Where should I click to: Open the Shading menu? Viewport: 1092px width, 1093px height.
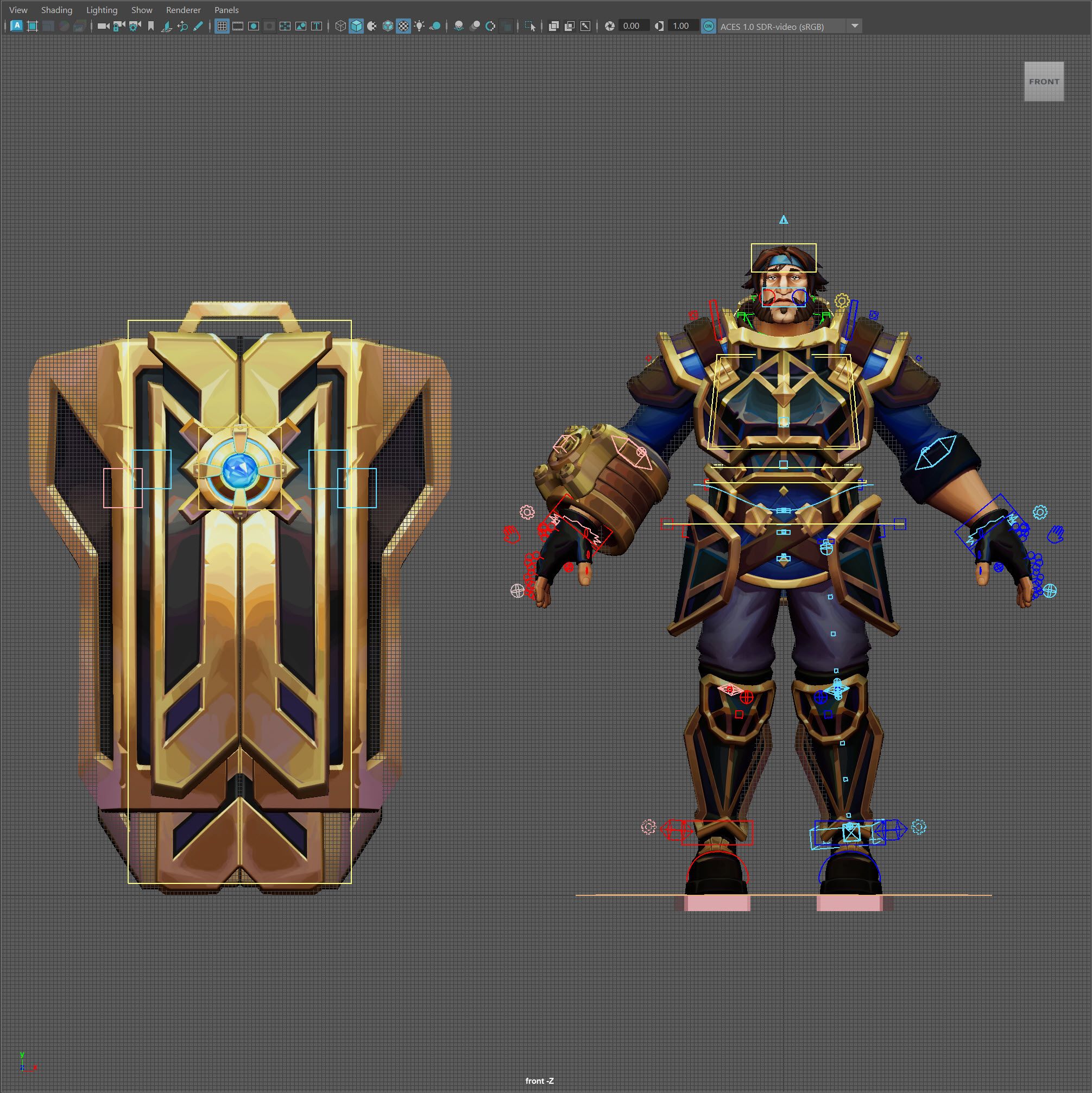(56, 10)
